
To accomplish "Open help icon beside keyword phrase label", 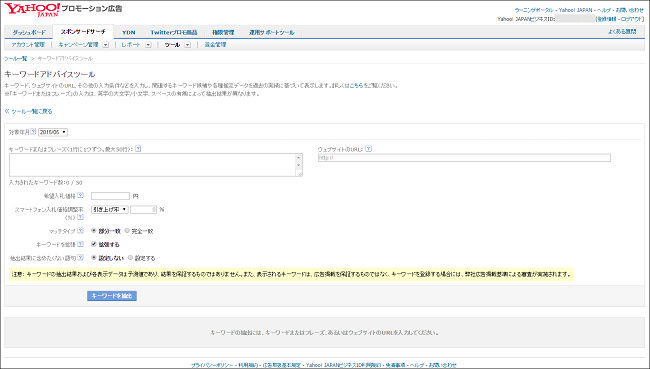I will [138, 149].
